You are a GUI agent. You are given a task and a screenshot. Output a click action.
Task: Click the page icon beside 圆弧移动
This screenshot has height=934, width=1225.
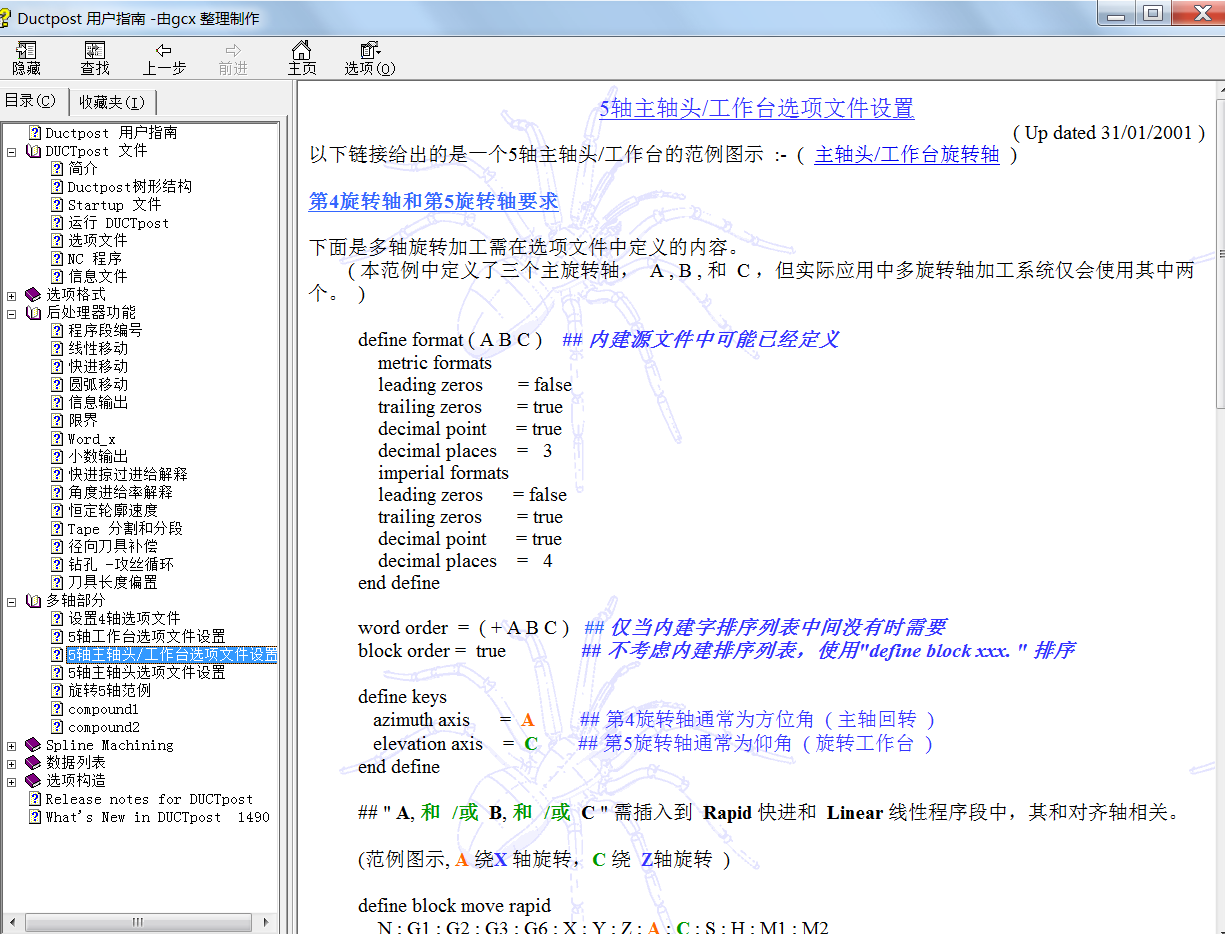tap(58, 385)
